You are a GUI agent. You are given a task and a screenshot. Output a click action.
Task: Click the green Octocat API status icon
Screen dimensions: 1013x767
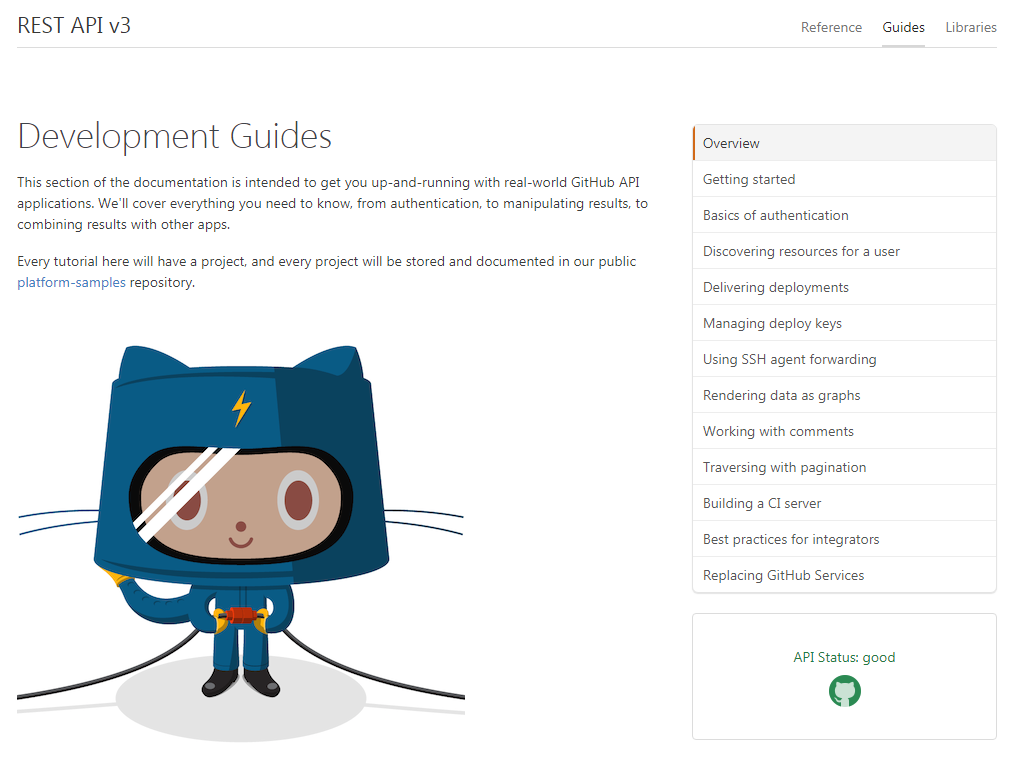[844, 690]
